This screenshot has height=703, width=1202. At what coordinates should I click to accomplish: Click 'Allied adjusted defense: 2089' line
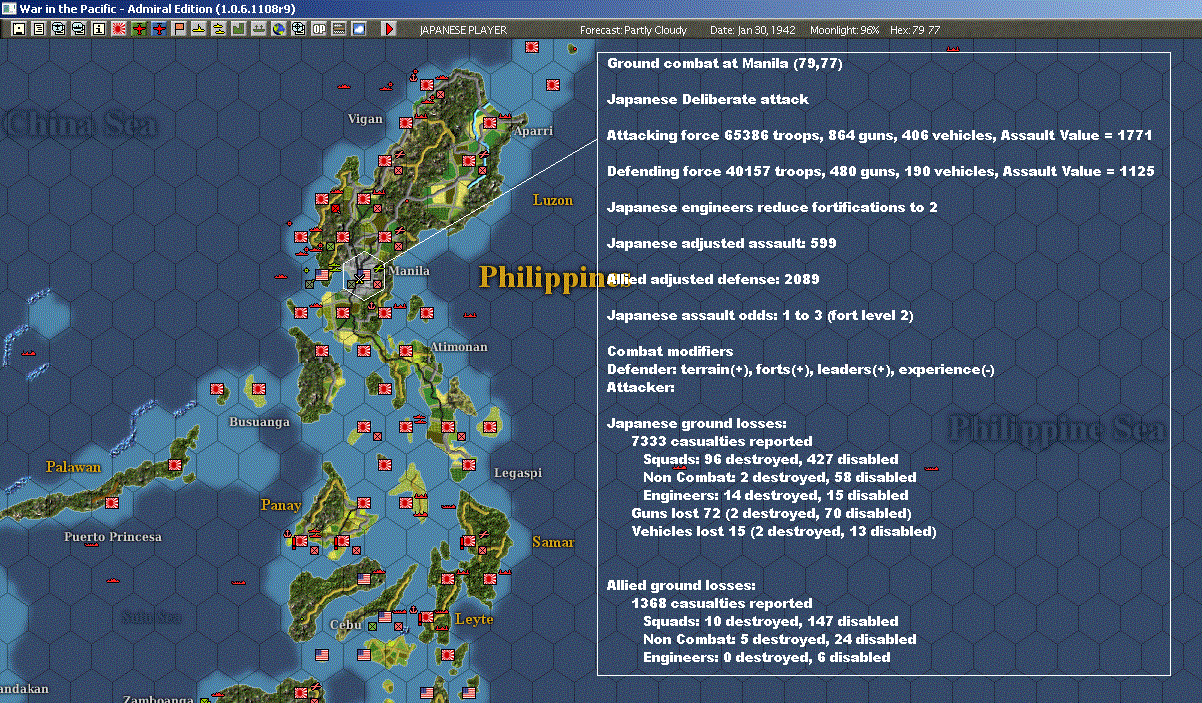[714, 279]
